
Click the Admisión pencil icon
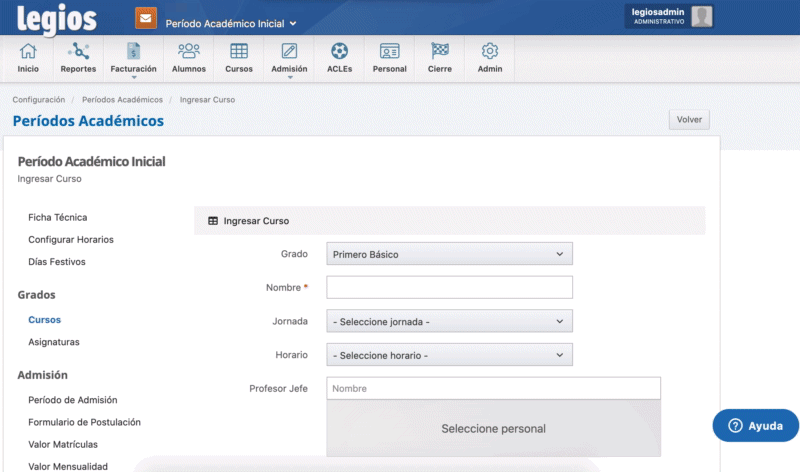pyautogui.click(x=289, y=52)
